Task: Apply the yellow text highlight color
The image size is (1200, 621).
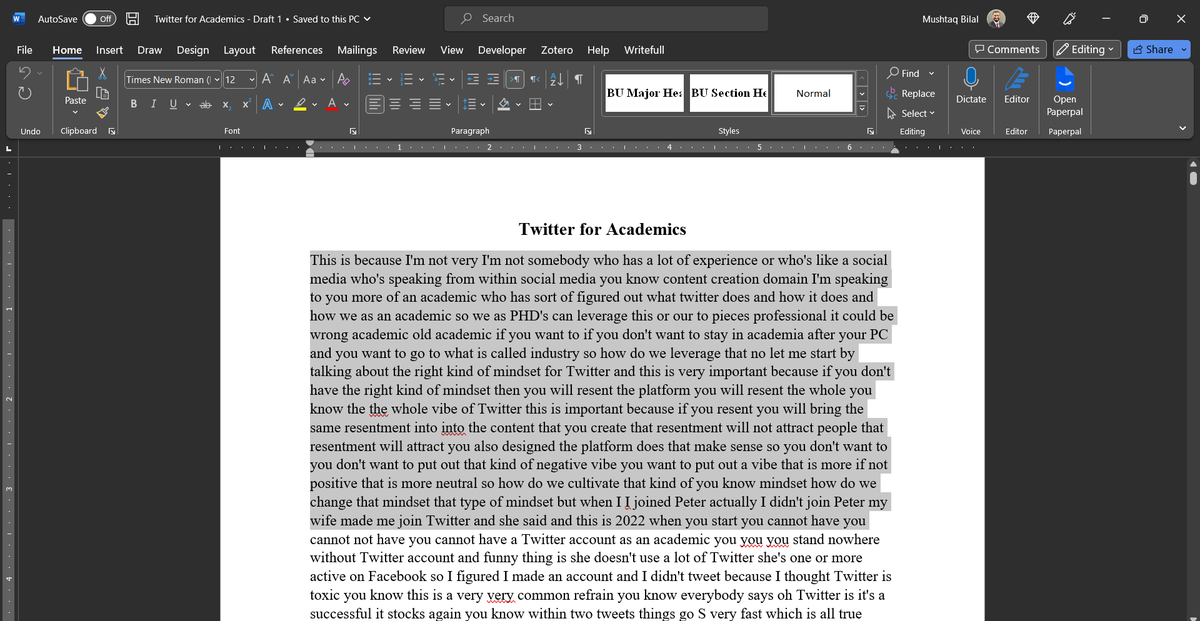Action: [300, 105]
